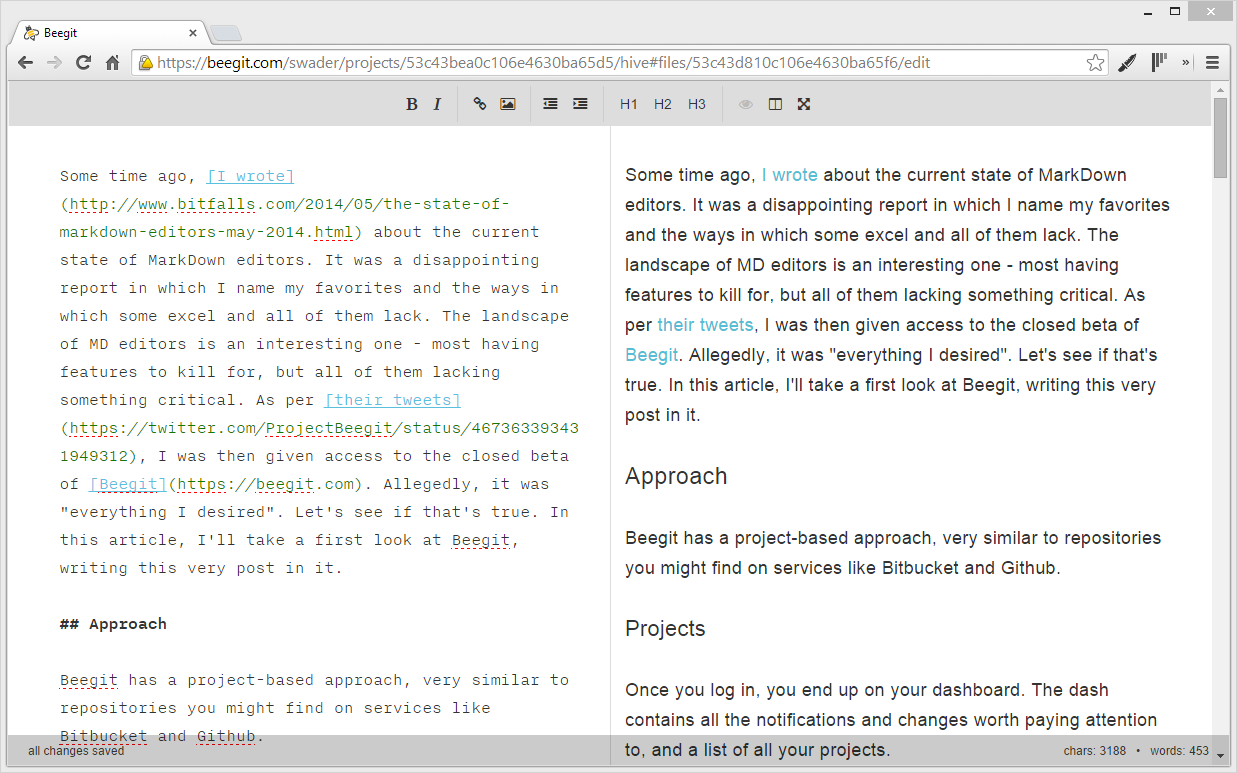Click the outdent icon in the toolbar
This screenshot has width=1237, height=773.
(550, 104)
